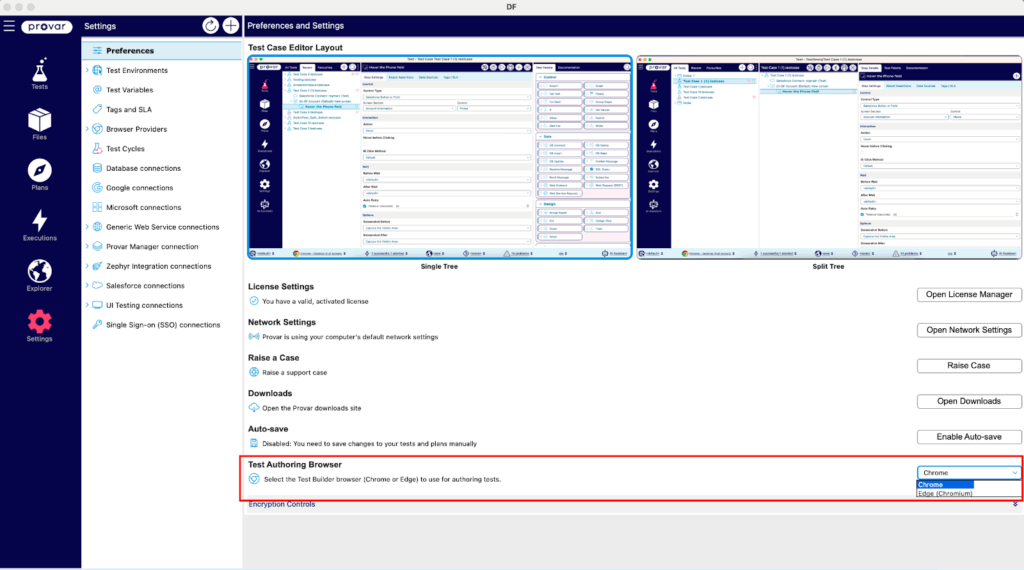1024x570 pixels.
Task: Expand Salesforce connections node
Action: point(87,285)
